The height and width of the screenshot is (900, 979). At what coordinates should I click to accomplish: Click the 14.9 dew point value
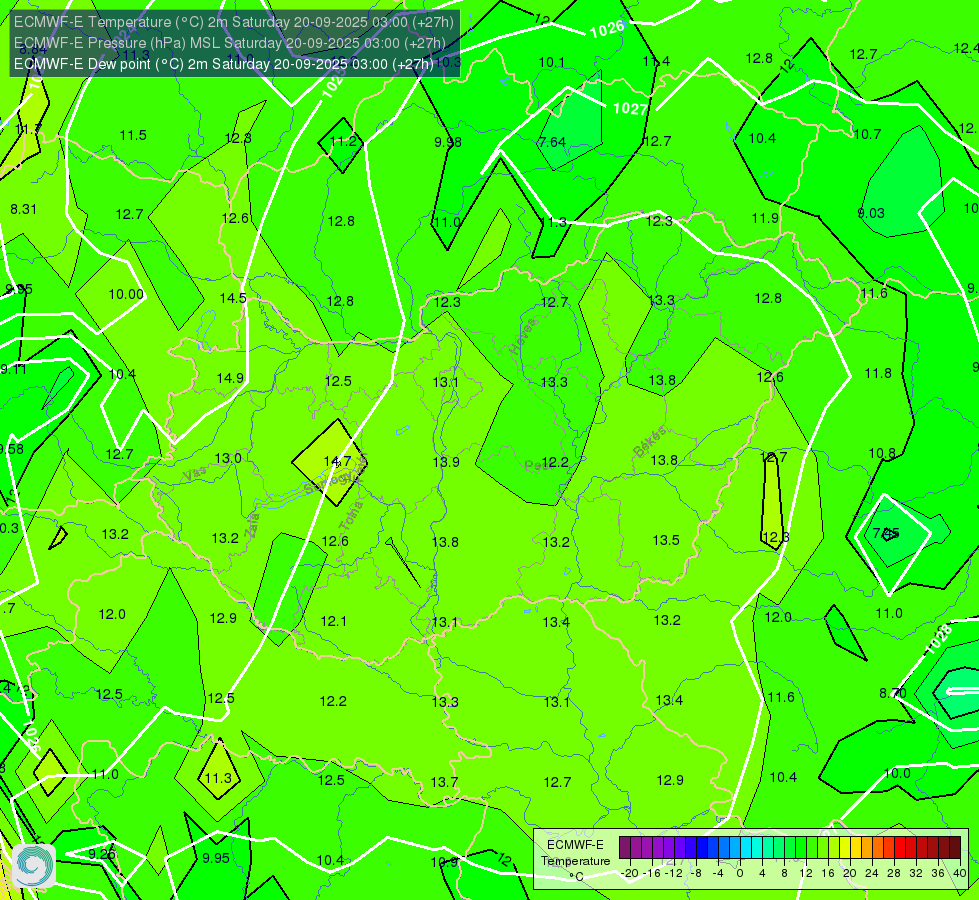tap(230, 378)
